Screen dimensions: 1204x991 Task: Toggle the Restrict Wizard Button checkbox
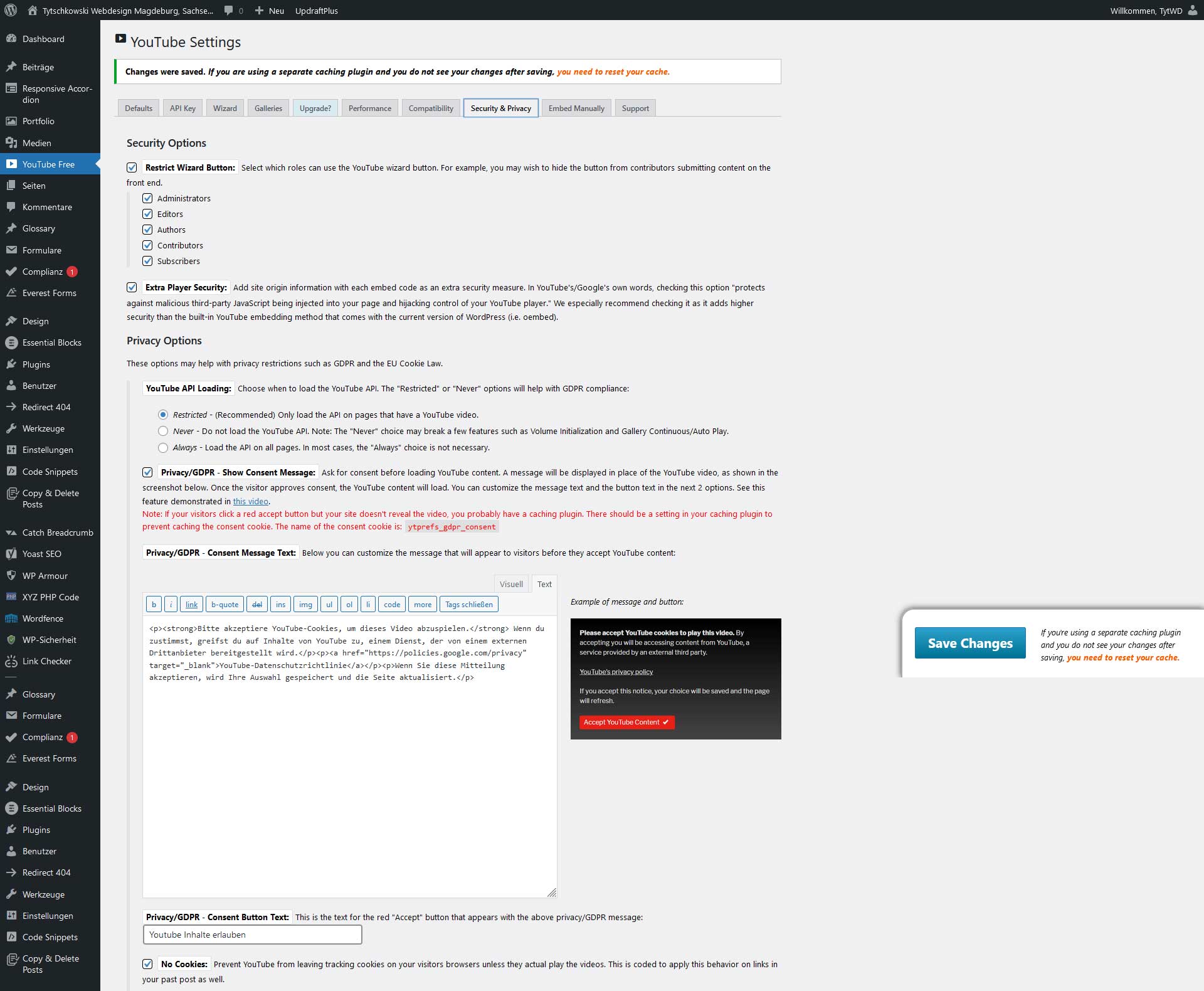coord(132,167)
